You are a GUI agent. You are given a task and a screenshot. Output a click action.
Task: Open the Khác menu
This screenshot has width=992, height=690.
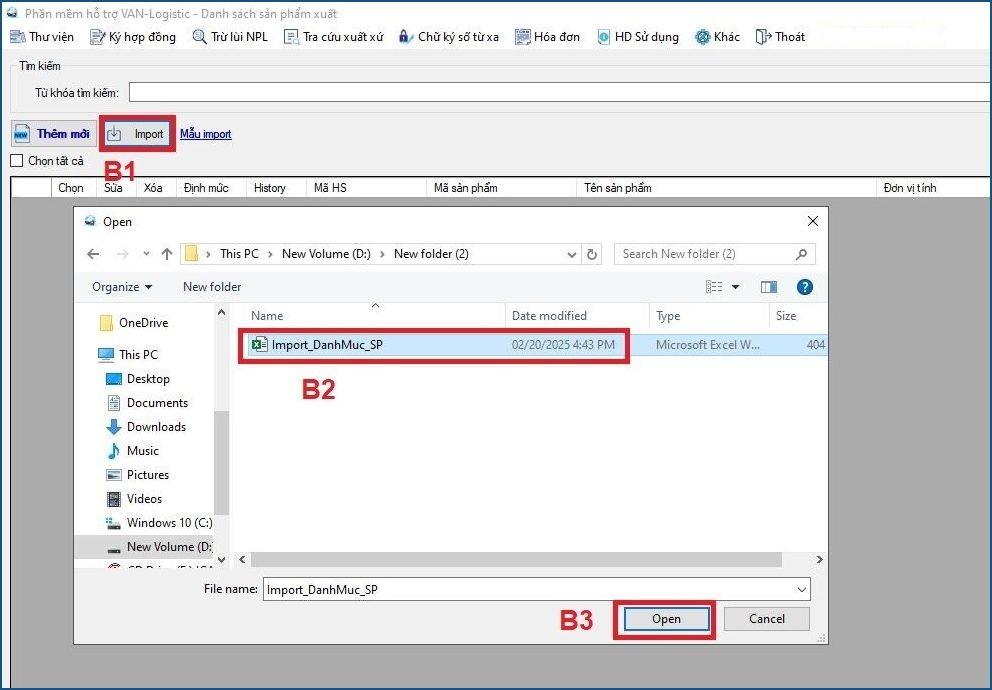tap(717, 37)
